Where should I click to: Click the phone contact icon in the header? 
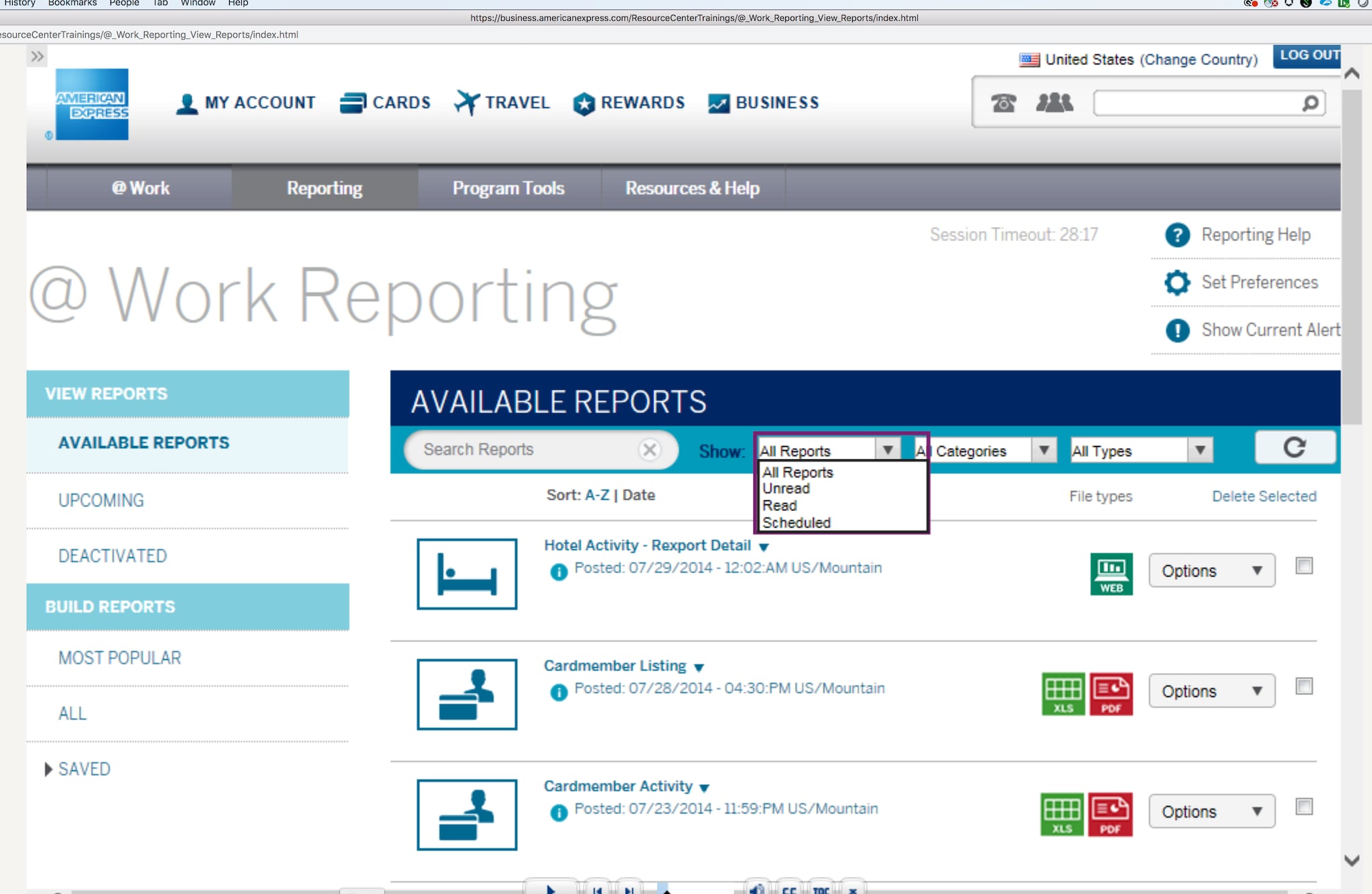point(1002,102)
